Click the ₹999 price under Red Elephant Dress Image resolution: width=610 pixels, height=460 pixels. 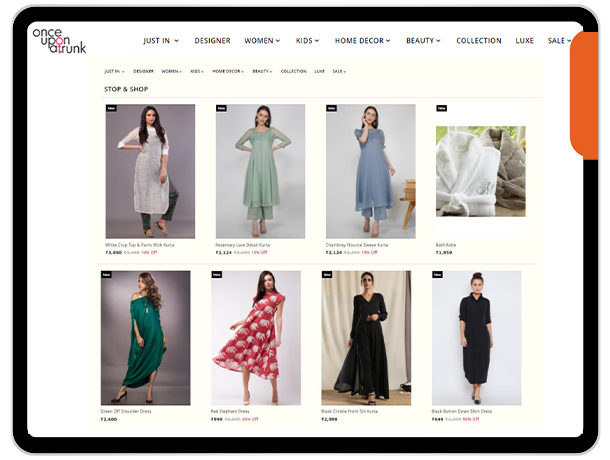217,419
